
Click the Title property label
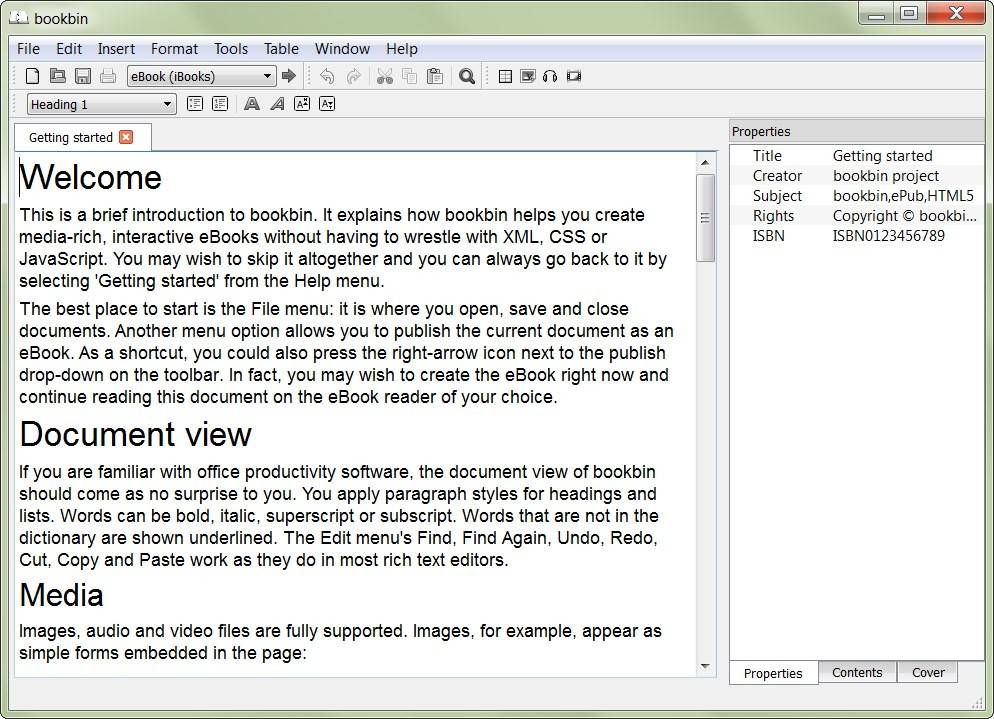coord(767,156)
